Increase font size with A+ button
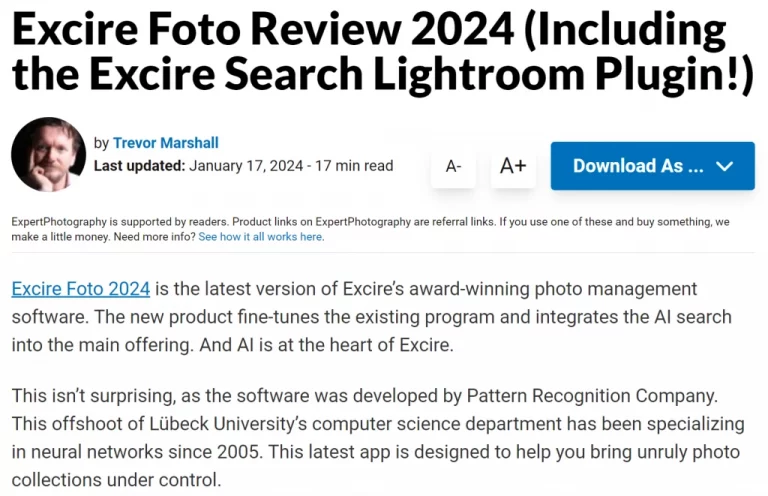The width and height of the screenshot is (768, 496). point(513,166)
